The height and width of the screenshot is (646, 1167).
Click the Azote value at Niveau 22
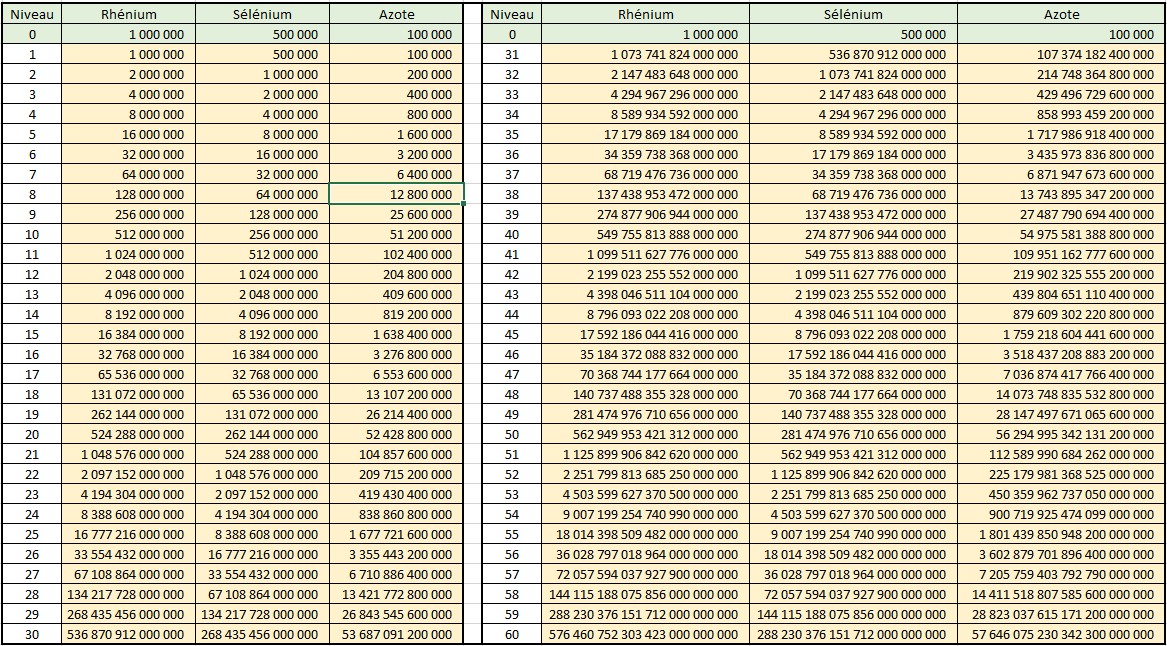(396, 474)
